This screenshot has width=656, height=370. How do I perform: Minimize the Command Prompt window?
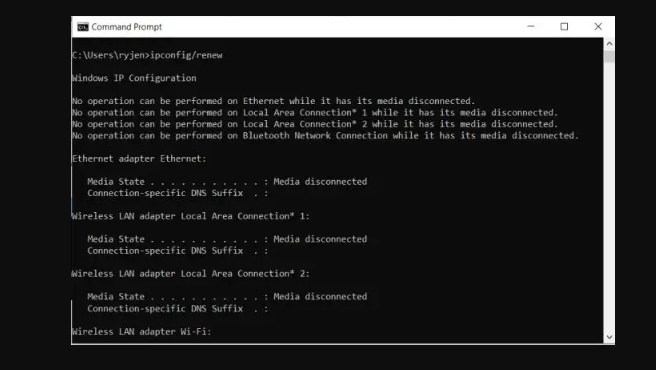[x=531, y=26]
